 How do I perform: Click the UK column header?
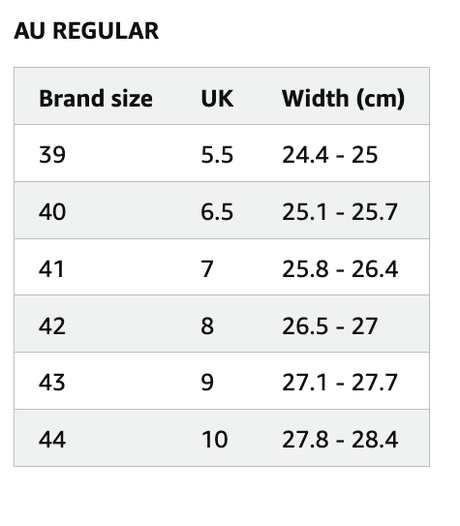pyautogui.click(x=217, y=99)
